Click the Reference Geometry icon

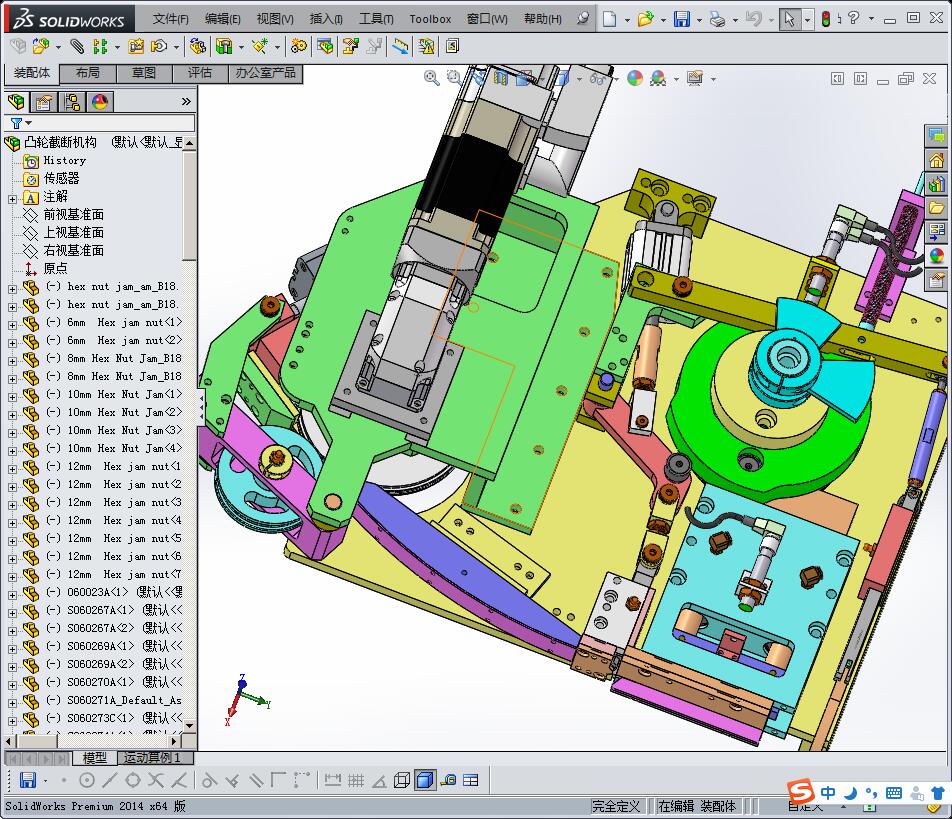point(260,46)
